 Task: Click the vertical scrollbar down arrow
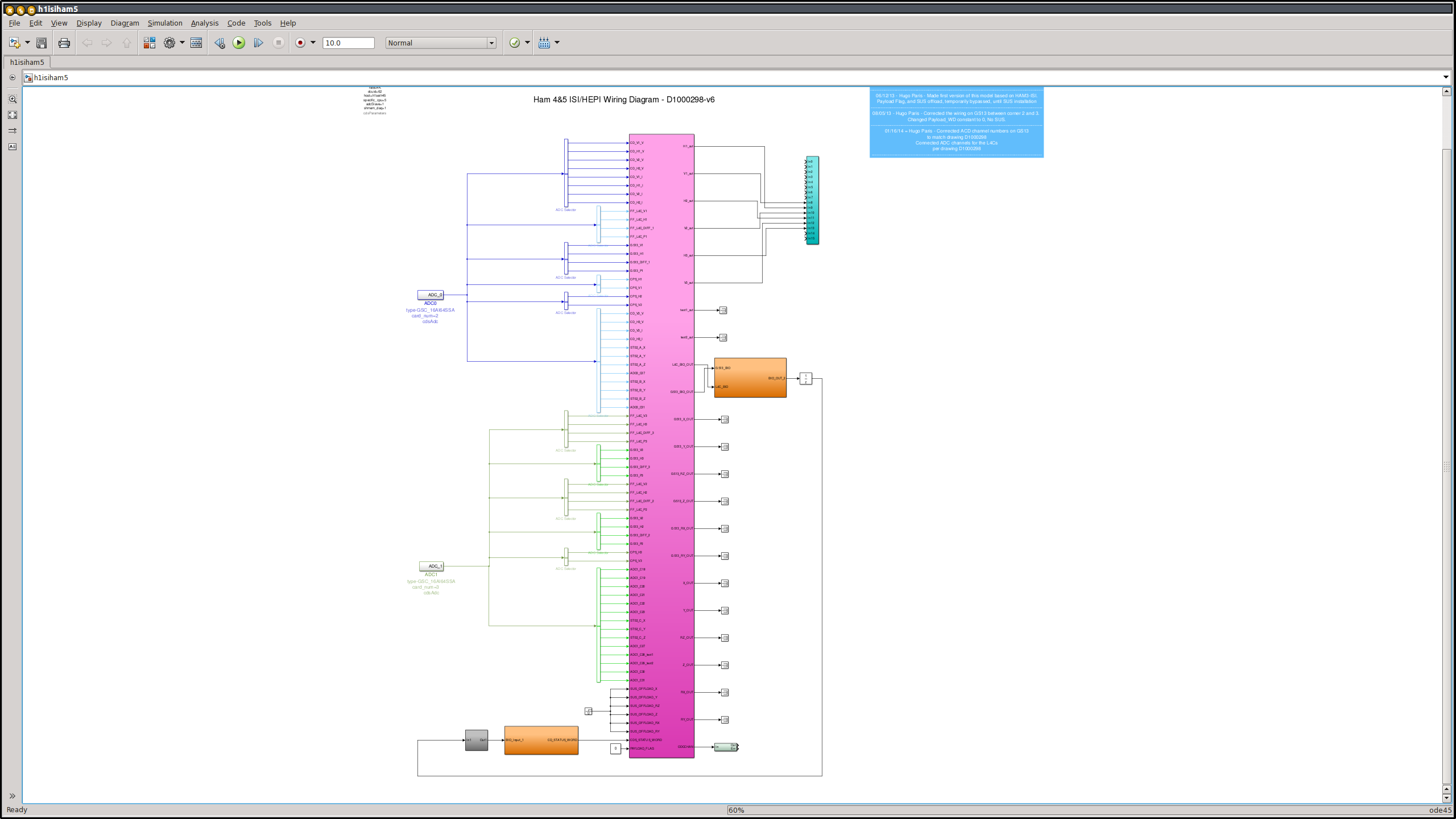pyautogui.click(x=1446, y=797)
